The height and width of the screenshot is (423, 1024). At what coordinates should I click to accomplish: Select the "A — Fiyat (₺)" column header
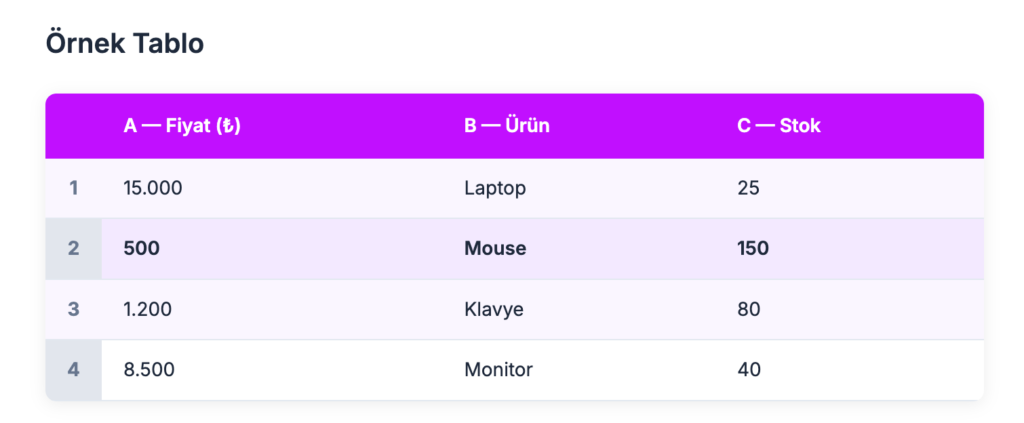point(182,126)
